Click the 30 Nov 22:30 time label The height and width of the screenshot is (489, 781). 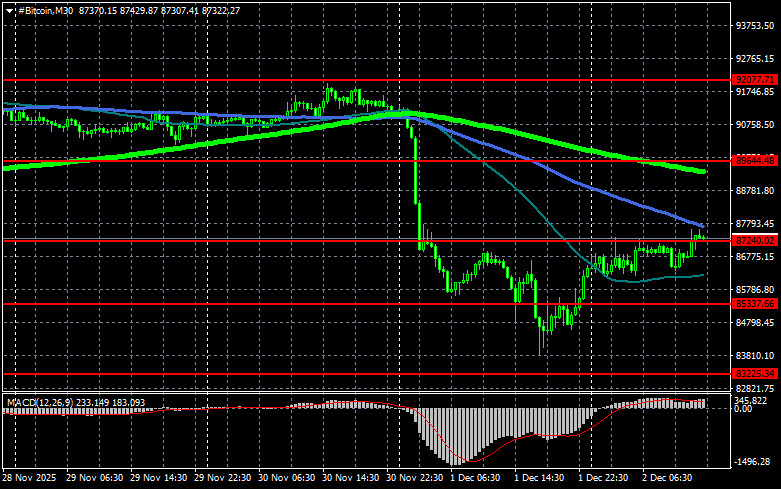click(x=414, y=478)
